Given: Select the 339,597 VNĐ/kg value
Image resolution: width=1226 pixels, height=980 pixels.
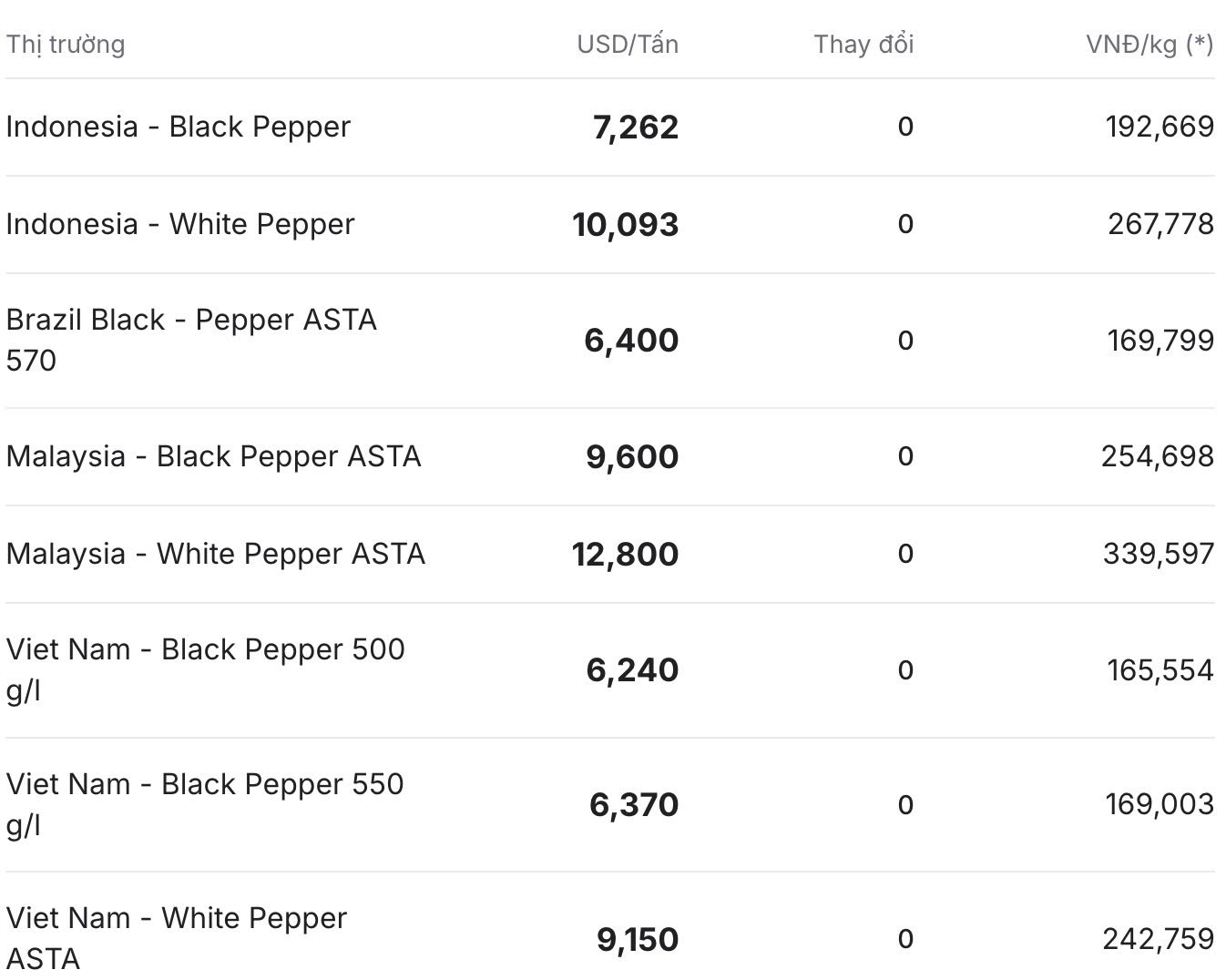Looking at the screenshot, I should pyautogui.click(x=1159, y=554).
